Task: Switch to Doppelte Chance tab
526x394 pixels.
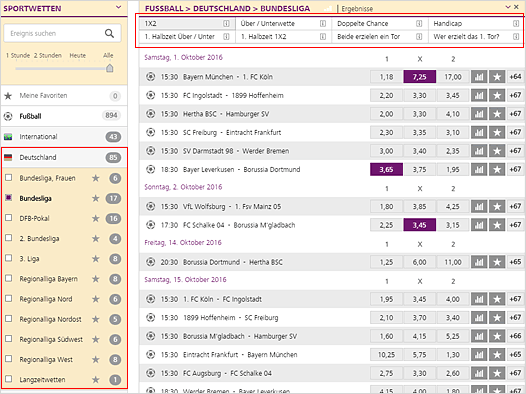Action: (380, 23)
